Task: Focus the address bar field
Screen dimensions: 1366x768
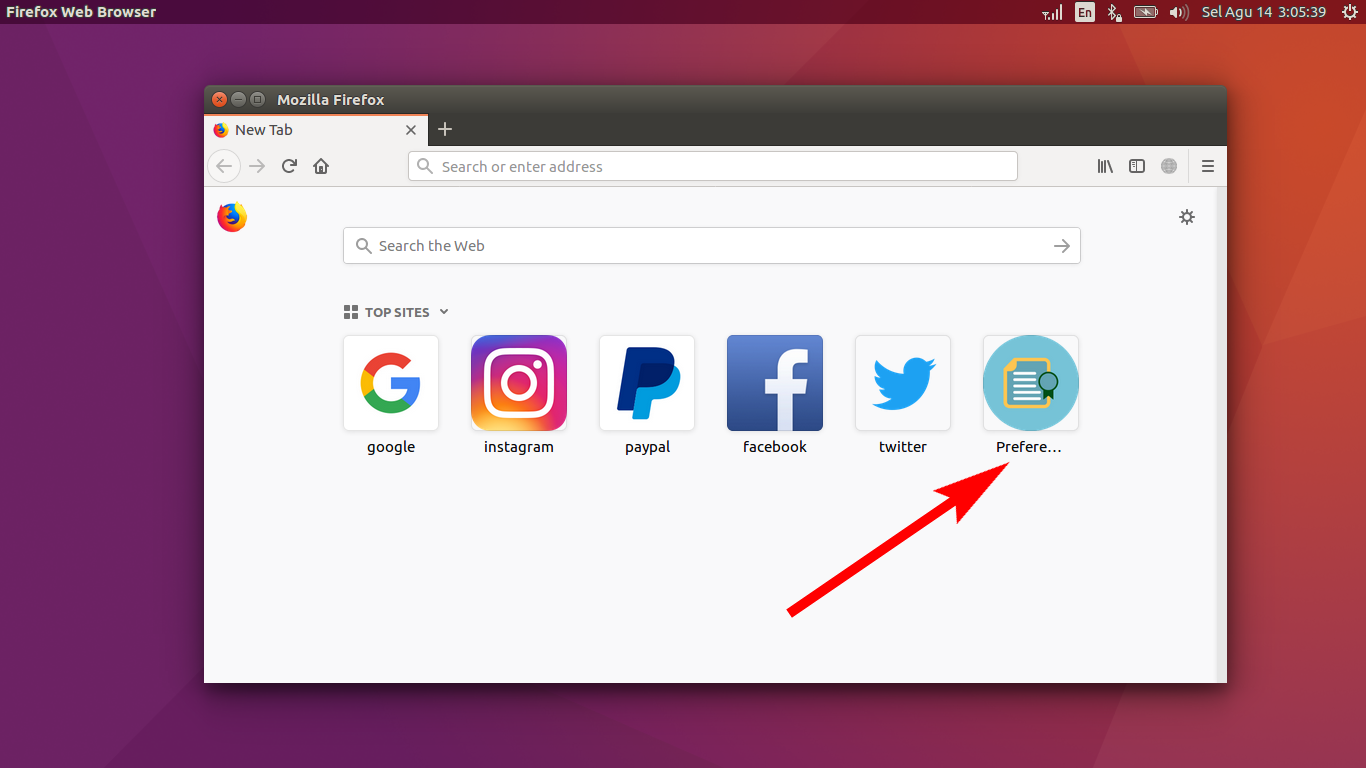Action: click(713, 166)
